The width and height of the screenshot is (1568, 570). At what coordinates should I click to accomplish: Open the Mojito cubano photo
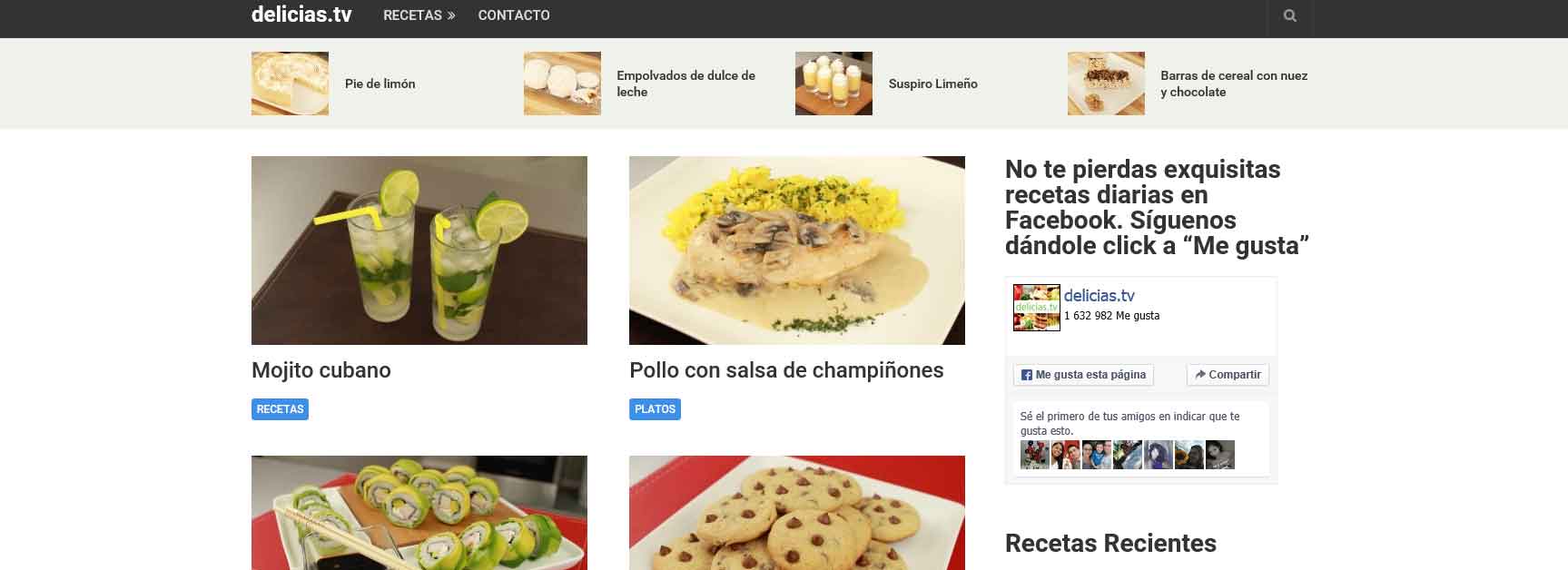(419, 251)
